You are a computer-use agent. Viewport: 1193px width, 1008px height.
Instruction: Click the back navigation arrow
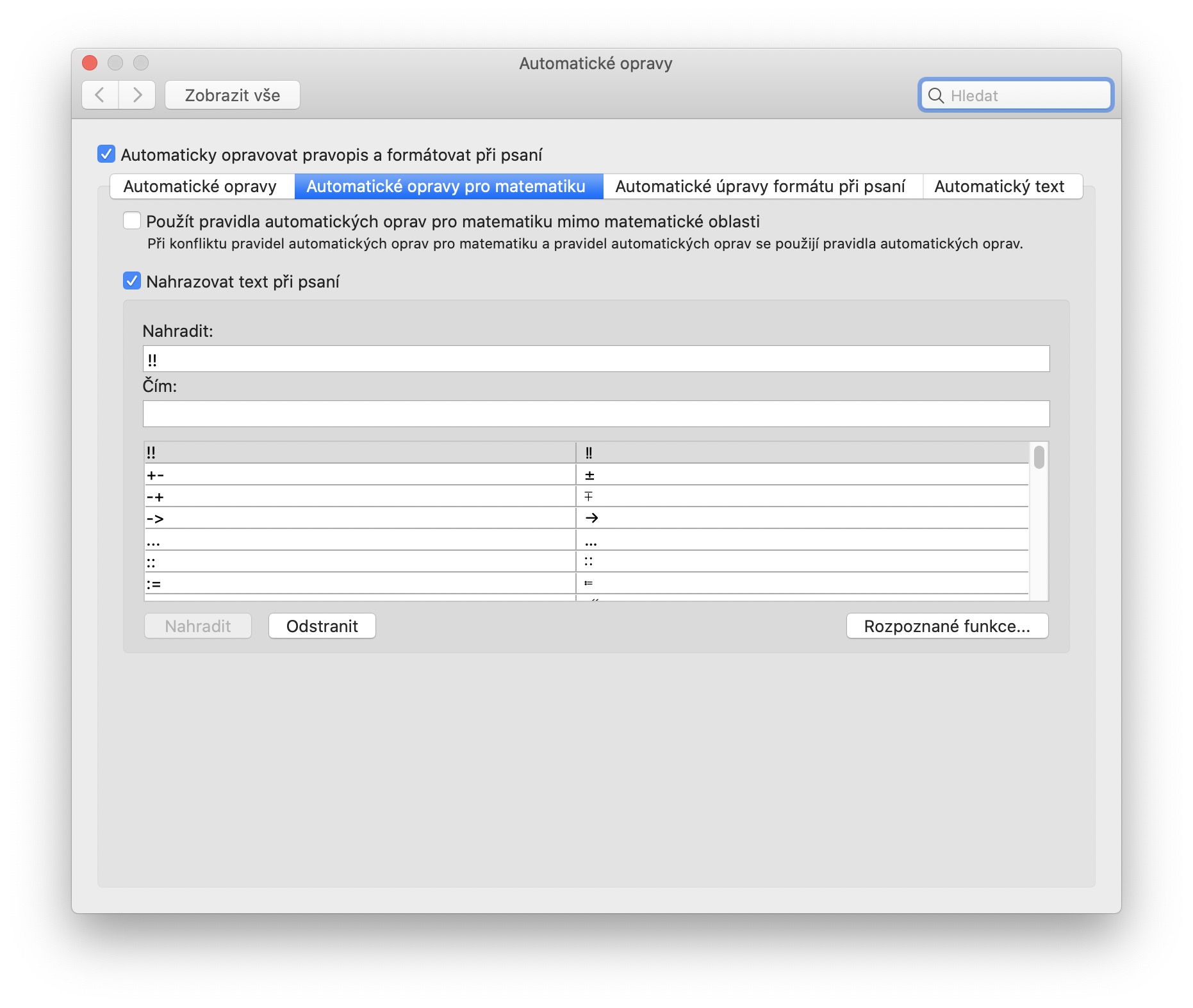click(x=100, y=95)
